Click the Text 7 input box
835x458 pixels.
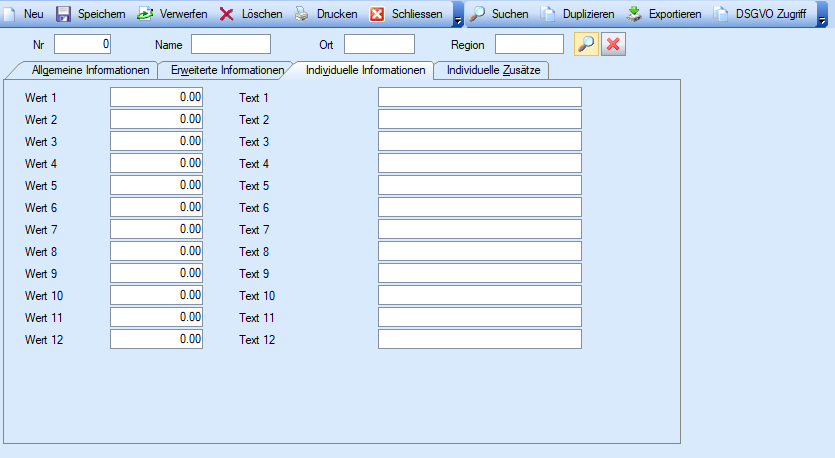pyautogui.click(x=480, y=230)
